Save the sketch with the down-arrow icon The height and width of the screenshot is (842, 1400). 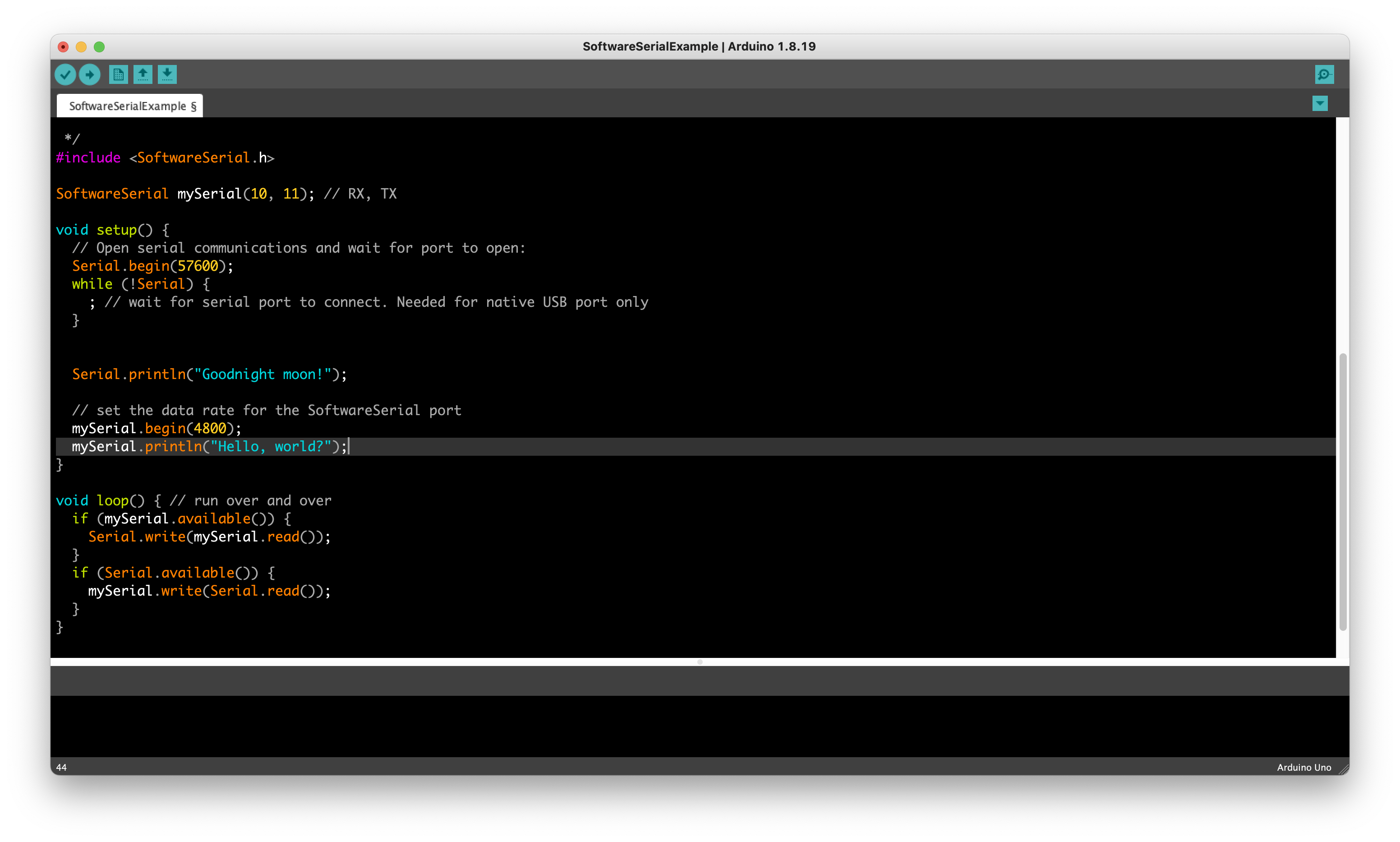(x=167, y=74)
